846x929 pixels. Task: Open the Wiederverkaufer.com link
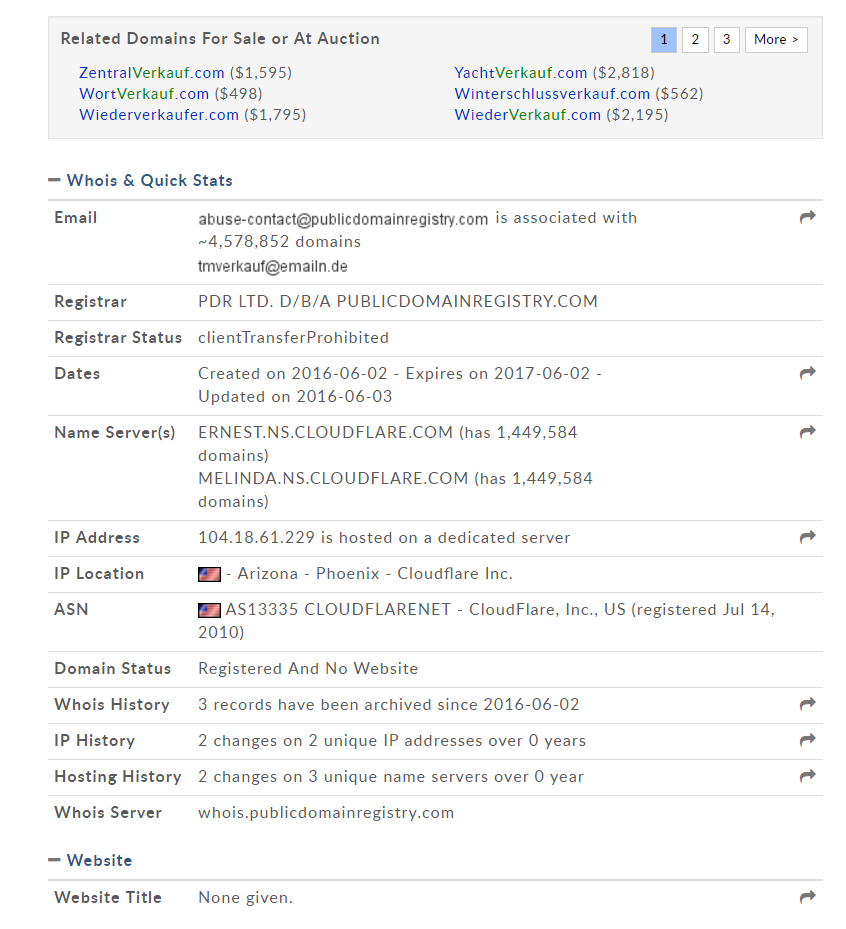(159, 115)
